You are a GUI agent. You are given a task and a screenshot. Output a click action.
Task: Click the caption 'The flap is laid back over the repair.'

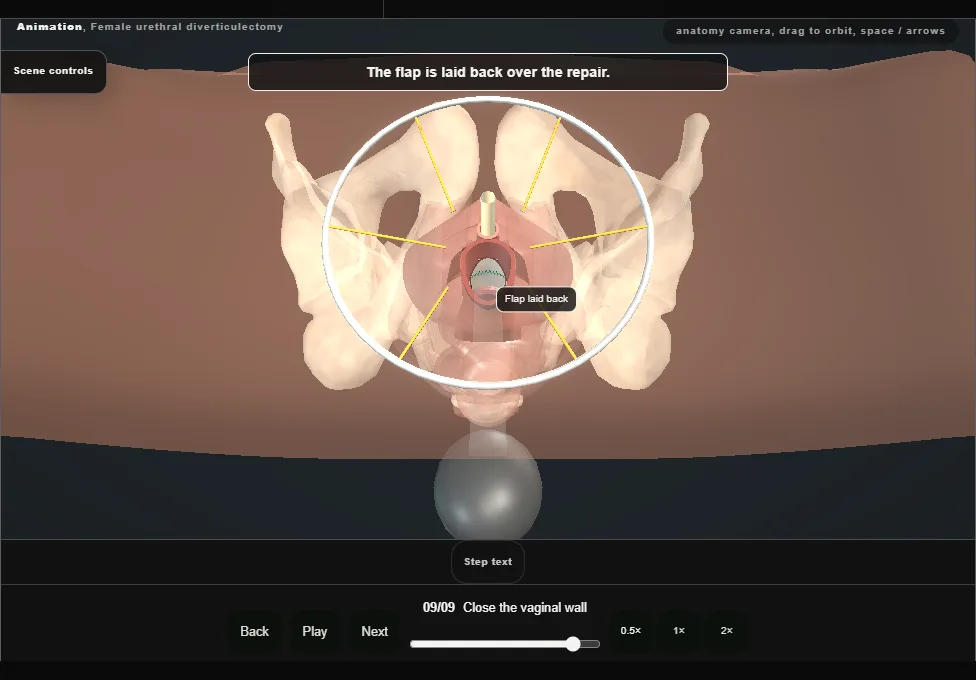[488, 72]
